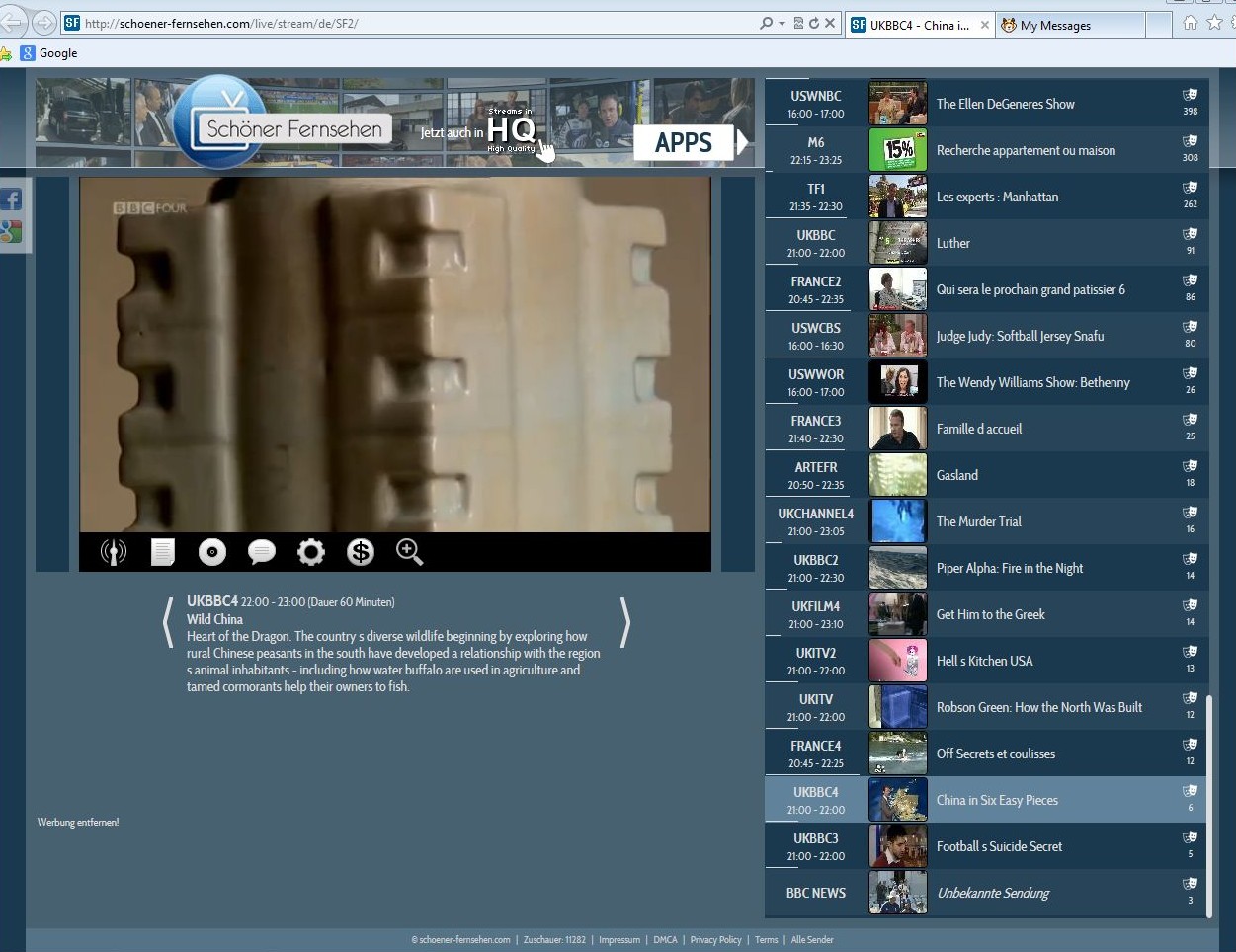1236x952 pixels.
Task: Close the UKBBC4 browser tab
Action: click(x=985, y=25)
